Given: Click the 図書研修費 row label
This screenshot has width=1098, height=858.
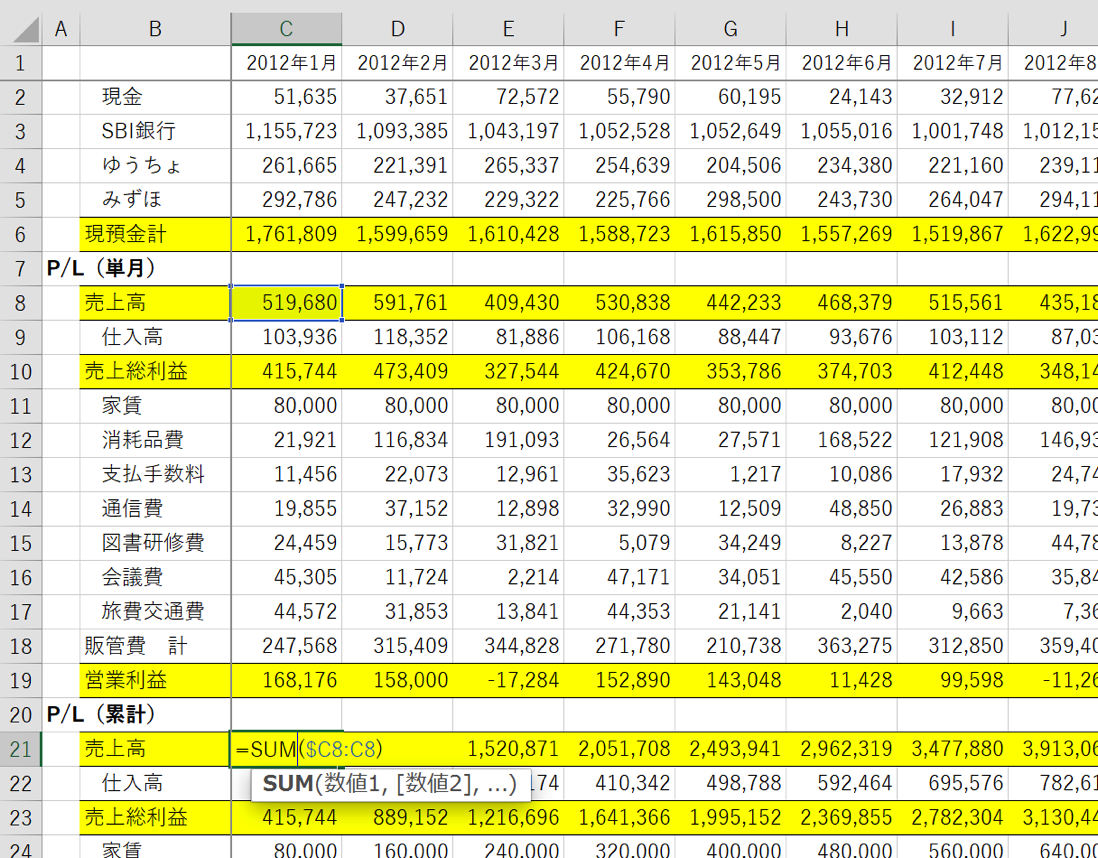Looking at the screenshot, I should tap(153, 543).
